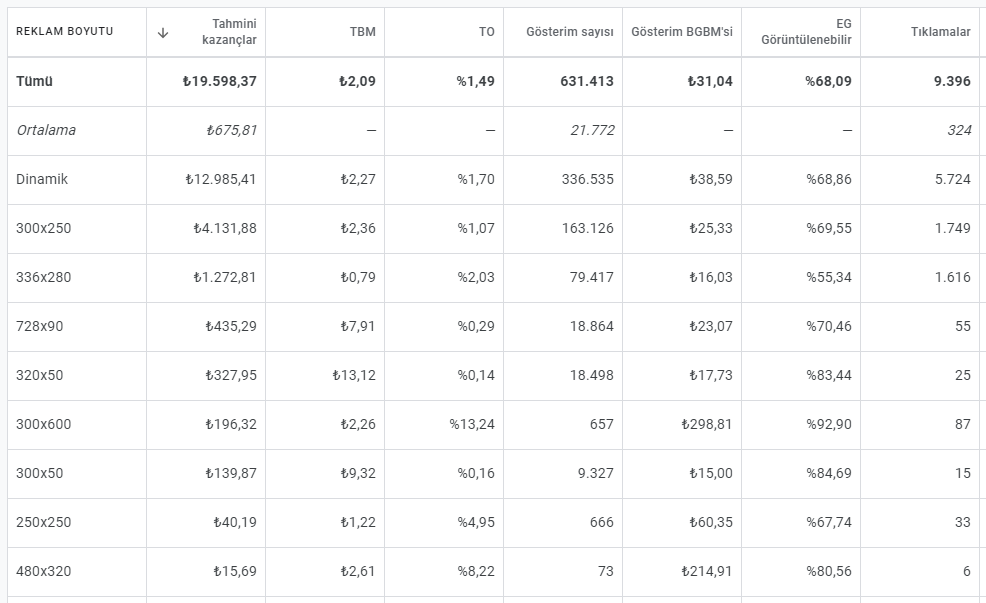Select the 250x250 row label
Viewport: 986px width, 603px height.
[43, 523]
